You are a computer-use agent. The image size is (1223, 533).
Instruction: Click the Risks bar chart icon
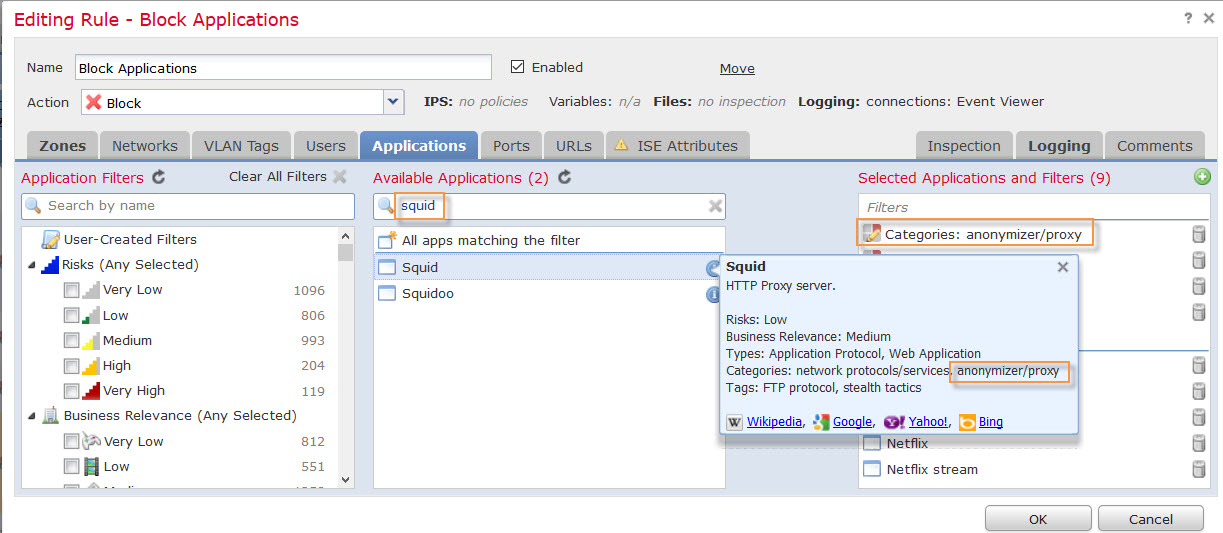pos(50,265)
